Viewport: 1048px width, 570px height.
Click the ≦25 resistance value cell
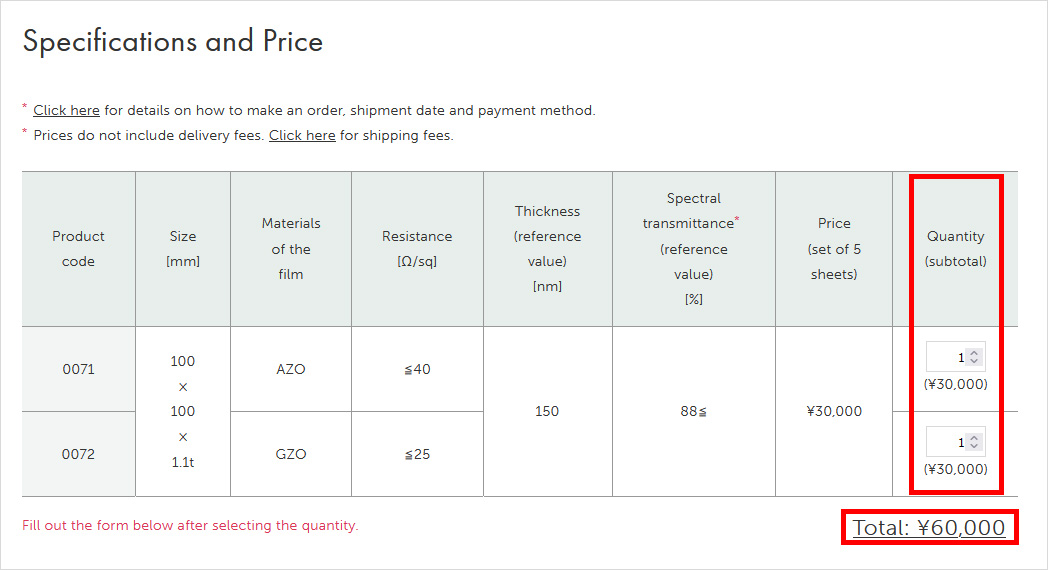tap(417, 454)
